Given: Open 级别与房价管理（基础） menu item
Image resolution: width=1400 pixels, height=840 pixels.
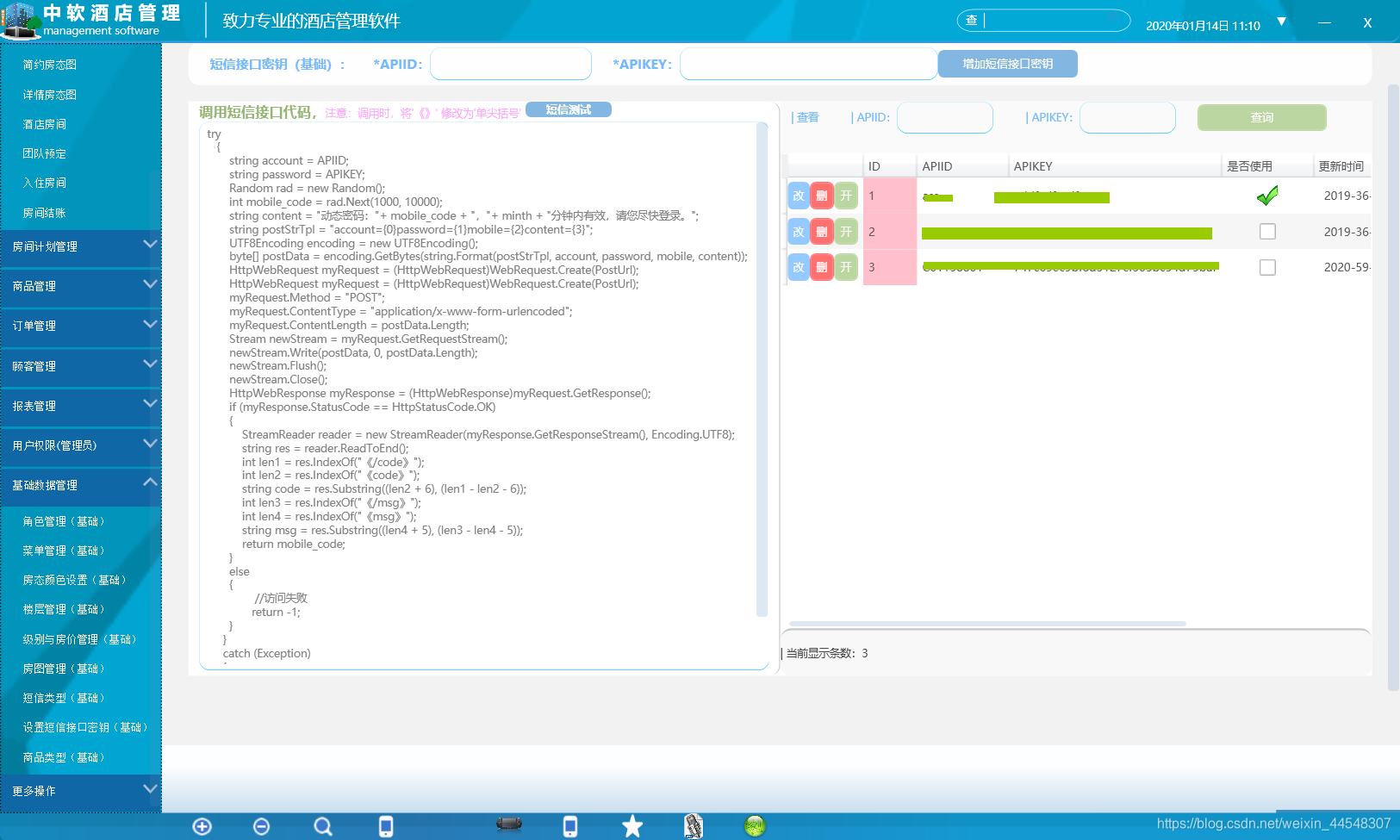Looking at the screenshot, I should coord(81,639).
